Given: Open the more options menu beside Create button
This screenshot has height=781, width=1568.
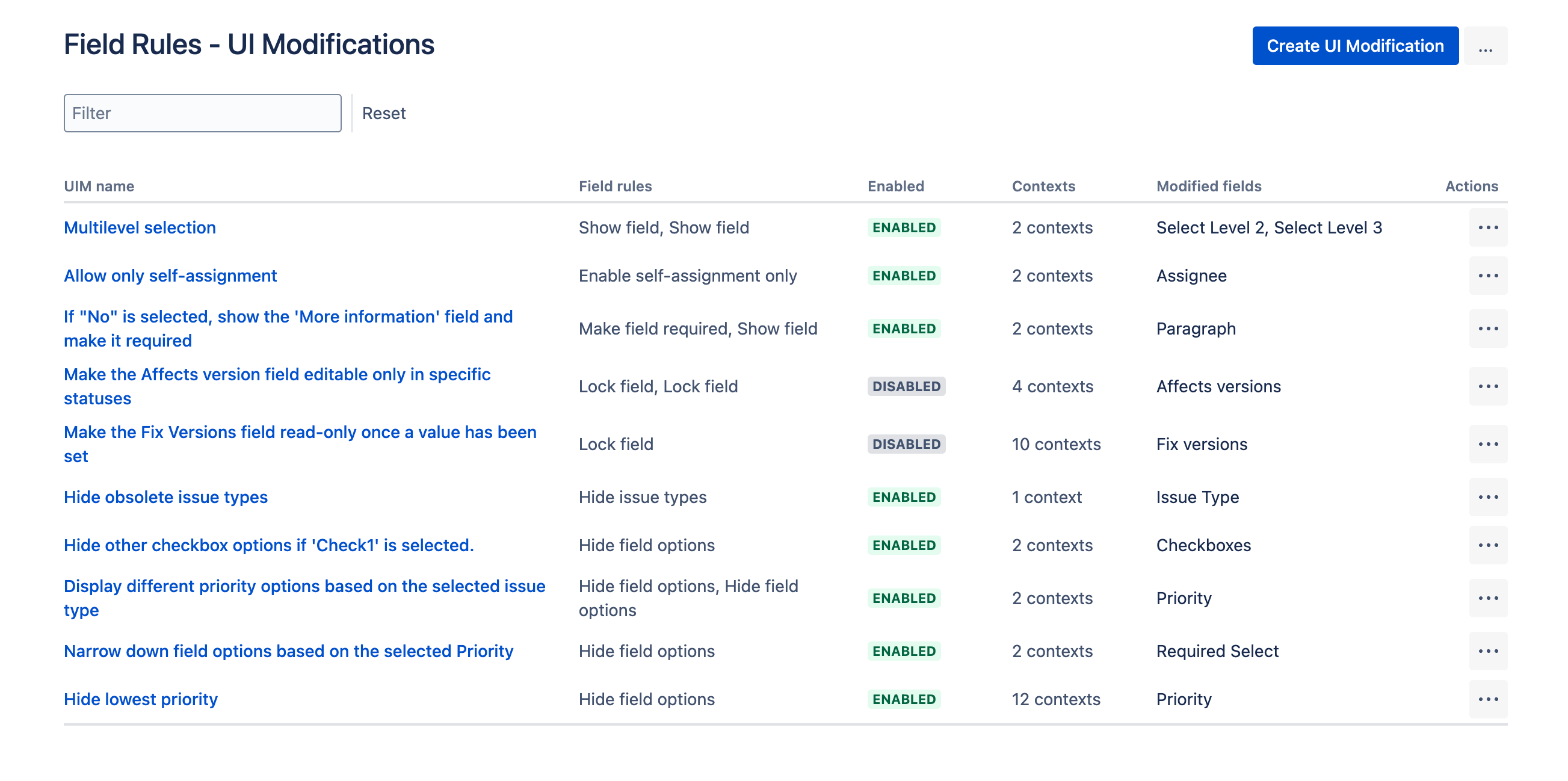Looking at the screenshot, I should (x=1485, y=46).
